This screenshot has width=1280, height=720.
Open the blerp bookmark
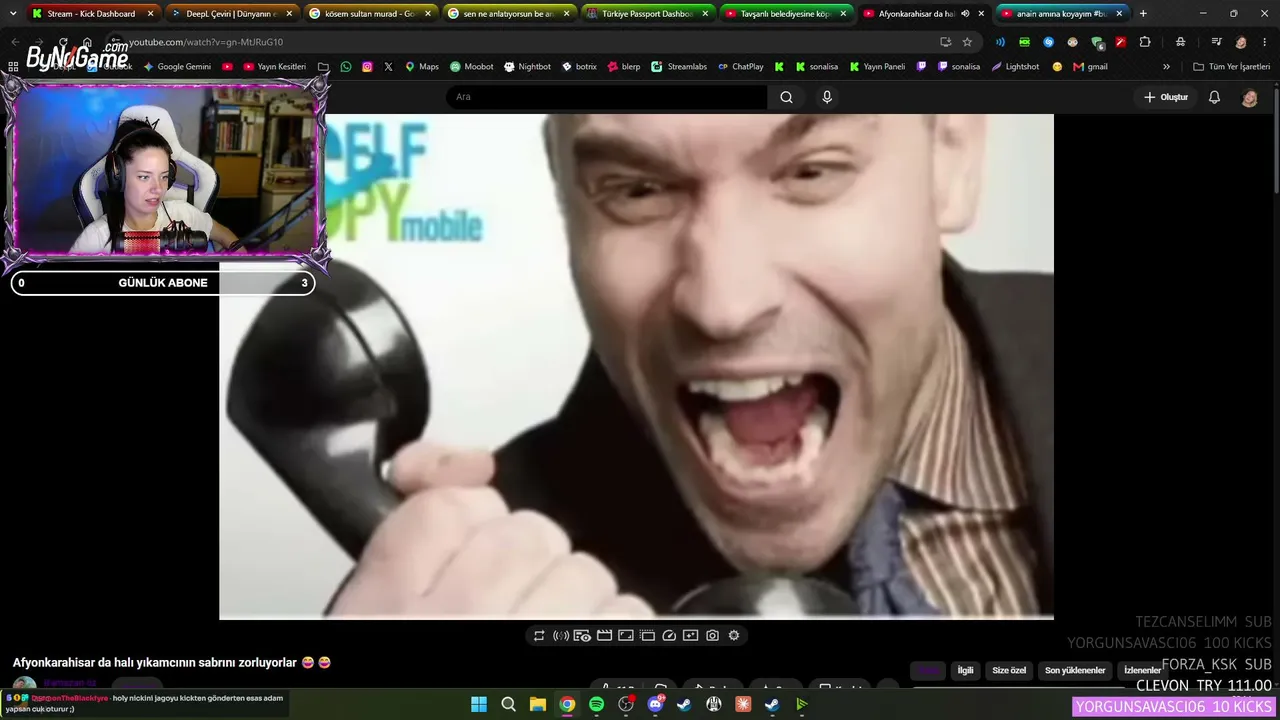pos(624,67)
